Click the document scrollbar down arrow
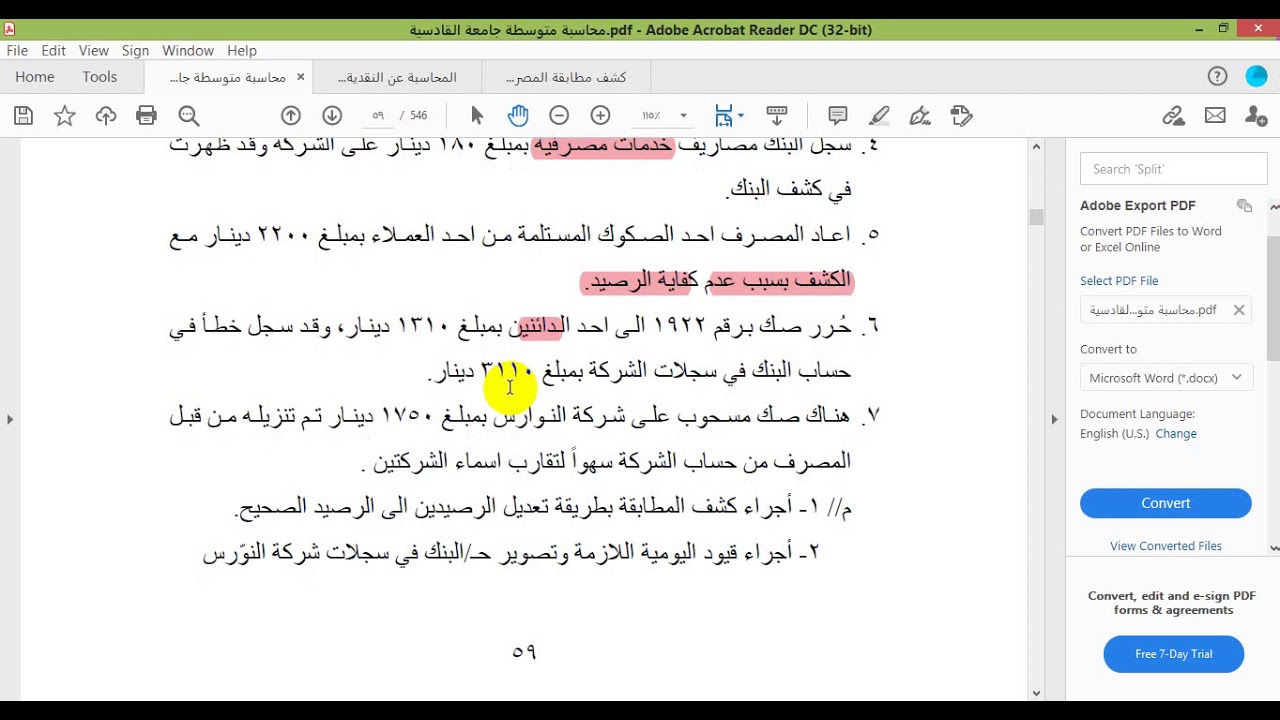The width and height of the screenshot is (1280, 720). [x=1036, y=692]
